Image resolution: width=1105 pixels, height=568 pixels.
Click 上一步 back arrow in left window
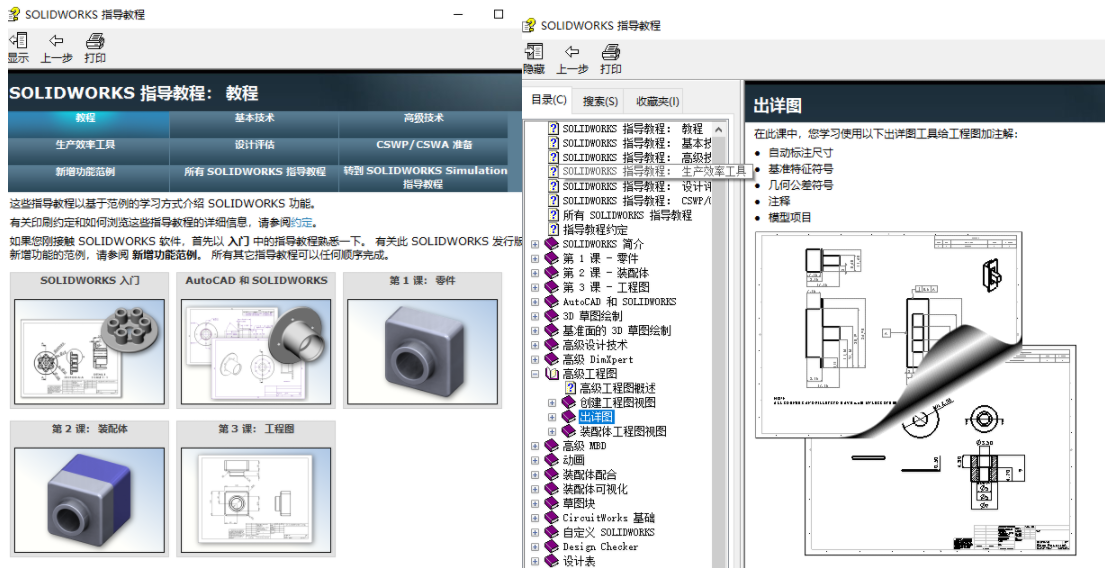(x=56, y=42)
